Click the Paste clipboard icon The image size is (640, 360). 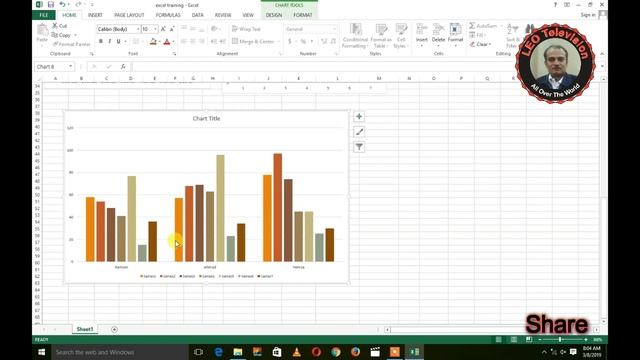point(42,30)
